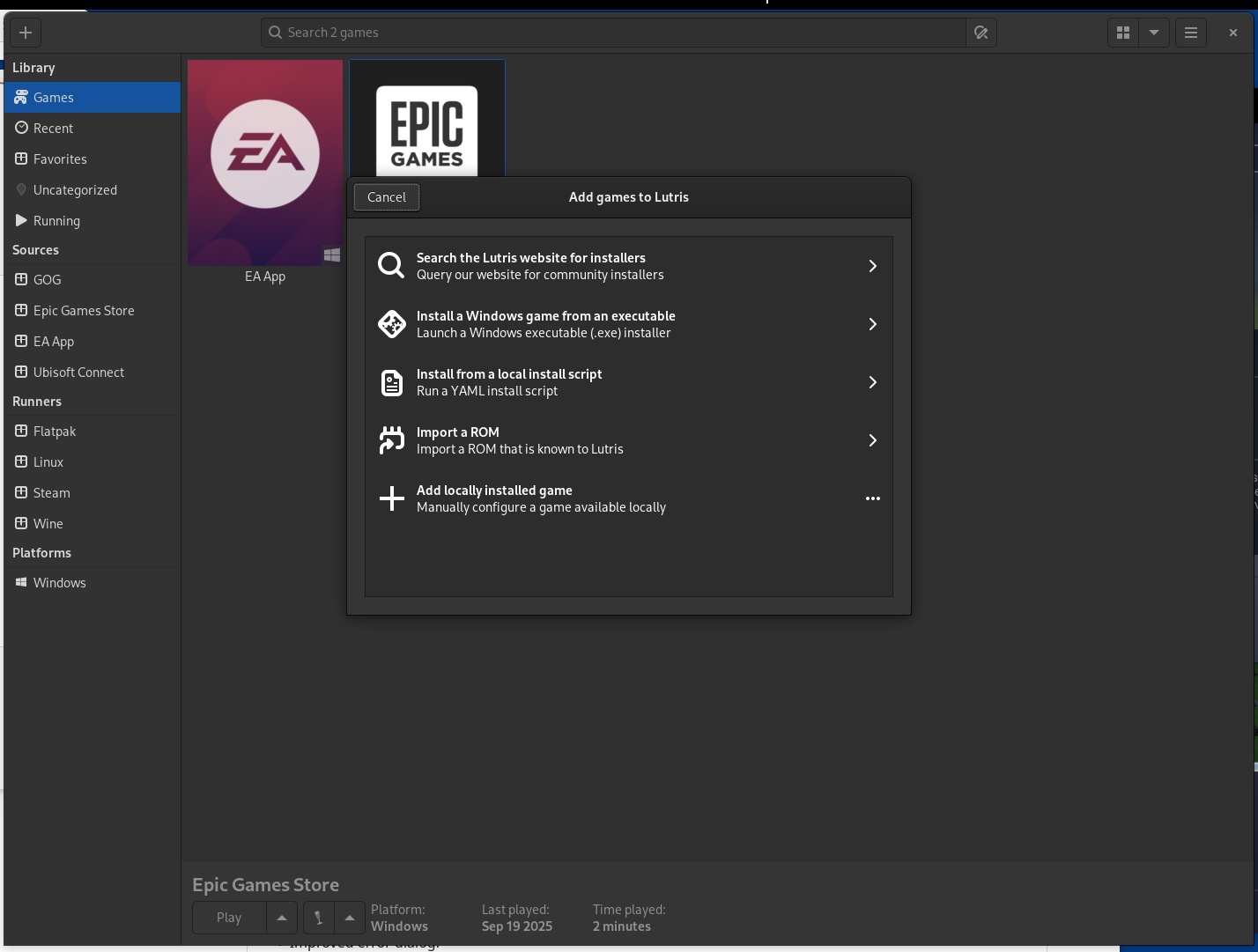Select the GOG source

coord(92,280)
